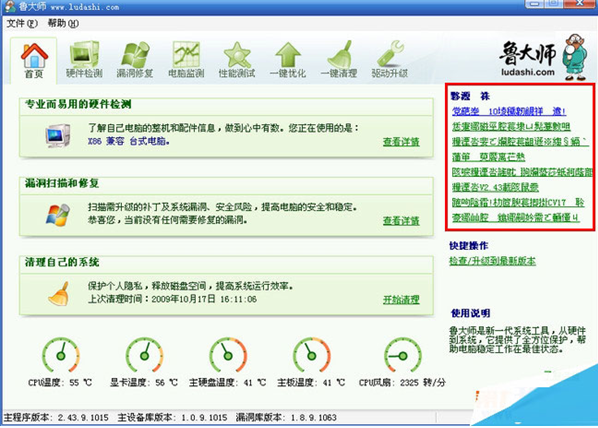Viewport: 598px width, 428px height.
Task: Click the 主板温度: 41 ℃ reading
Action: pyautogui.click(x=311, y=382)
